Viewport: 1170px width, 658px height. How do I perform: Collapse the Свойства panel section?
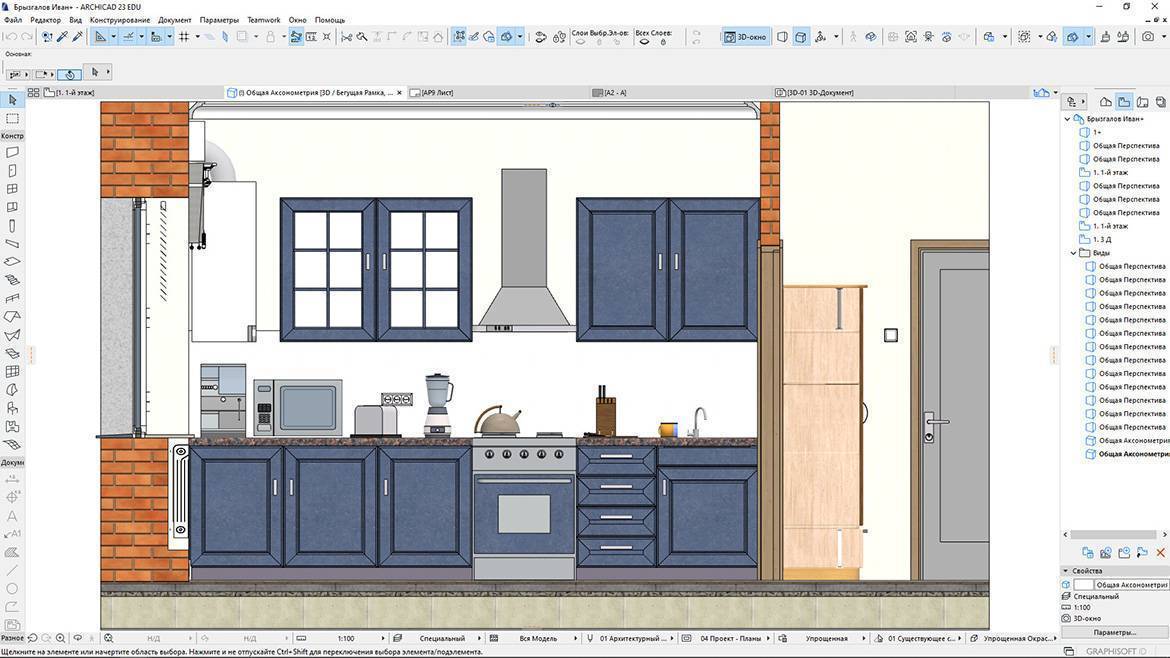(x=1066, y=571)
